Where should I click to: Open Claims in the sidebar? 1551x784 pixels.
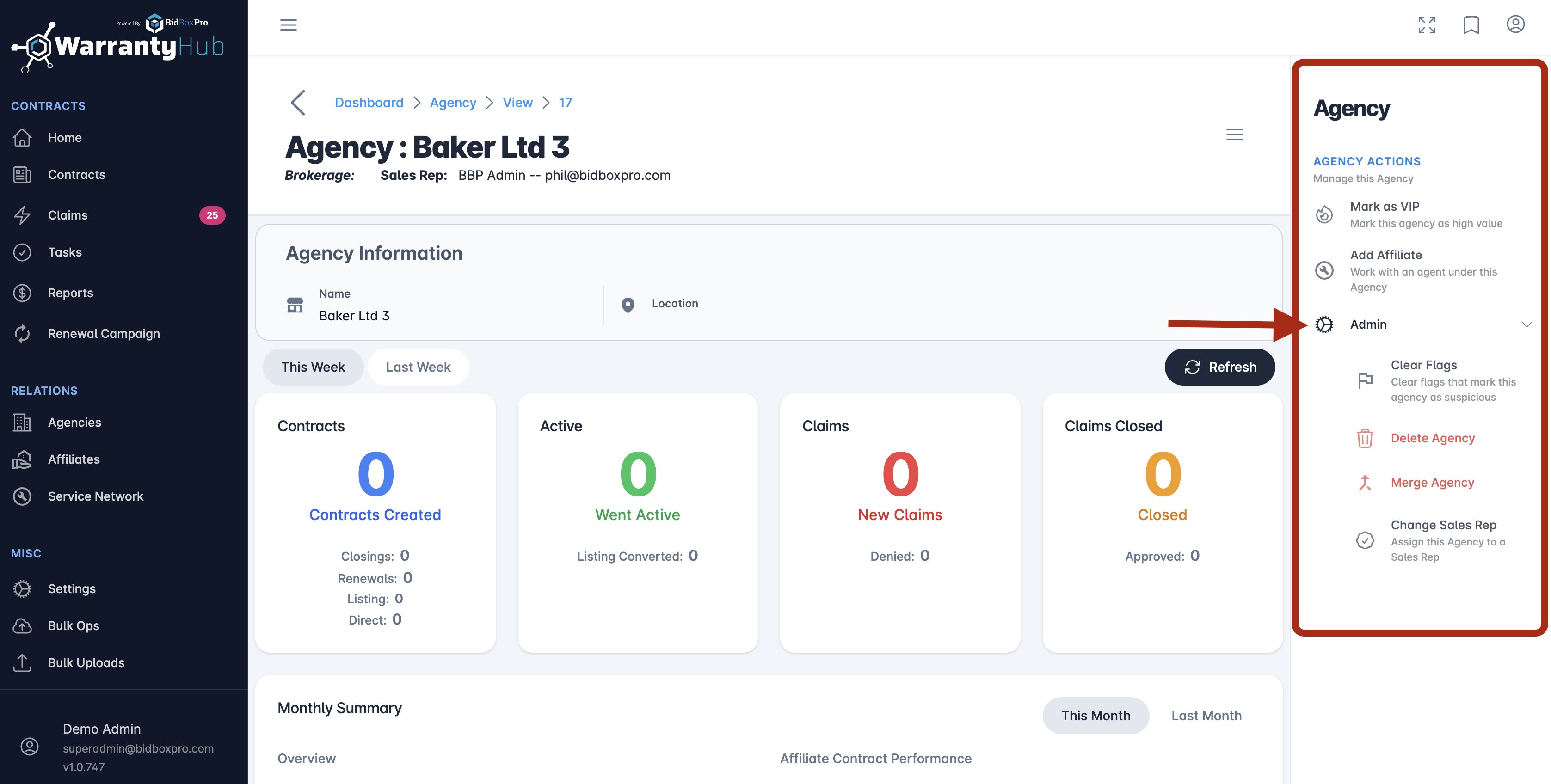coord(68,215)
